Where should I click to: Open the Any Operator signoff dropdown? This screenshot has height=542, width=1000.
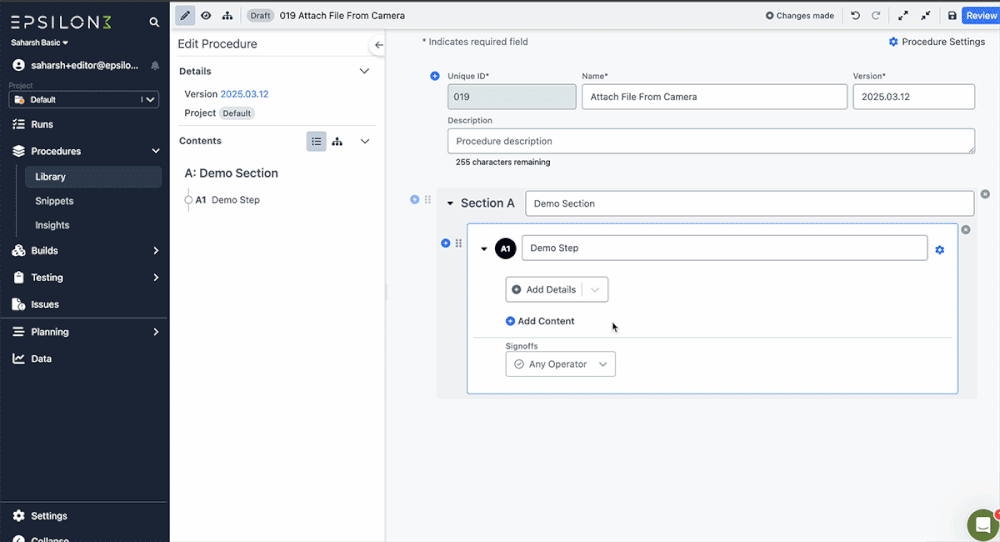[x=561, y=364]
